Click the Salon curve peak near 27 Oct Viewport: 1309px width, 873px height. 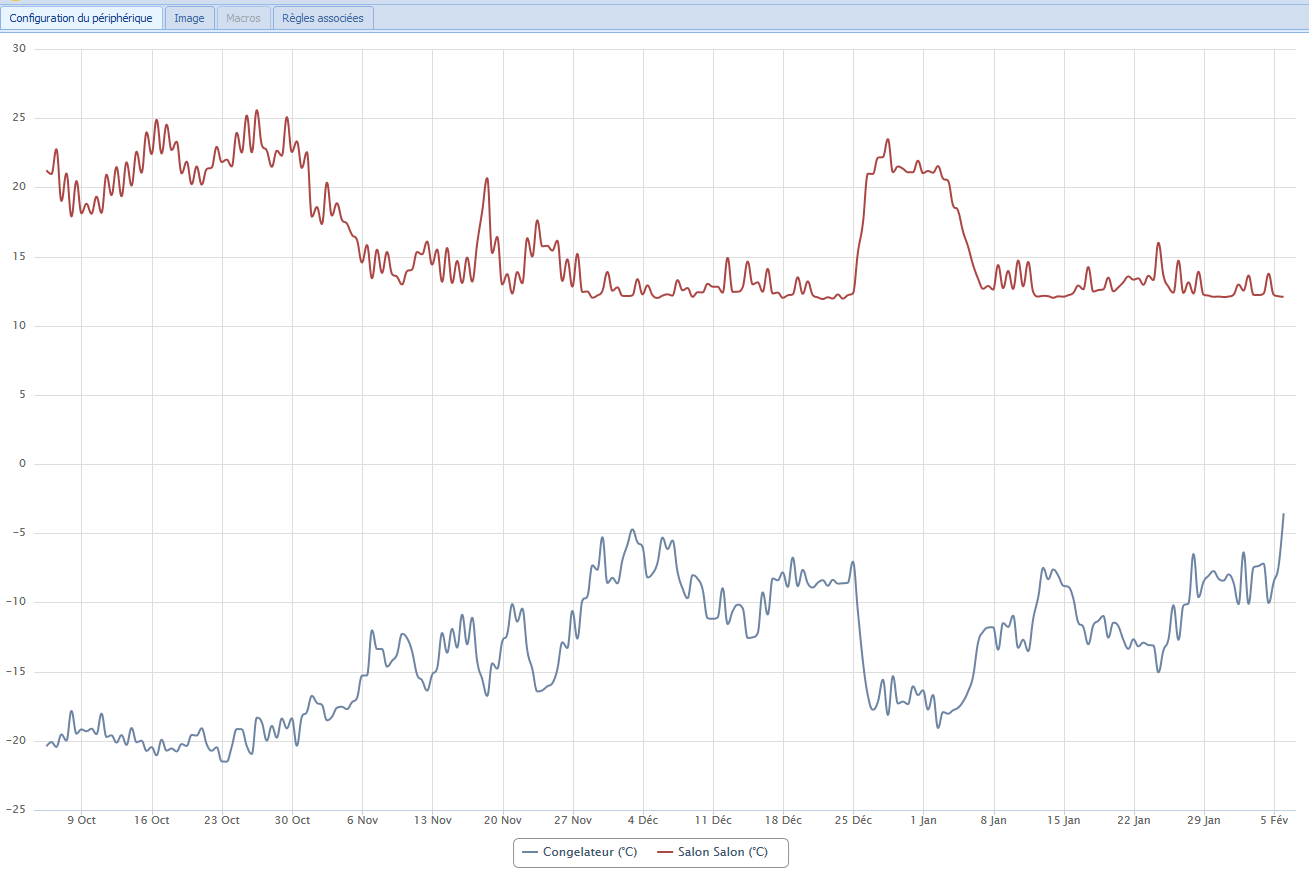point(257,111)
